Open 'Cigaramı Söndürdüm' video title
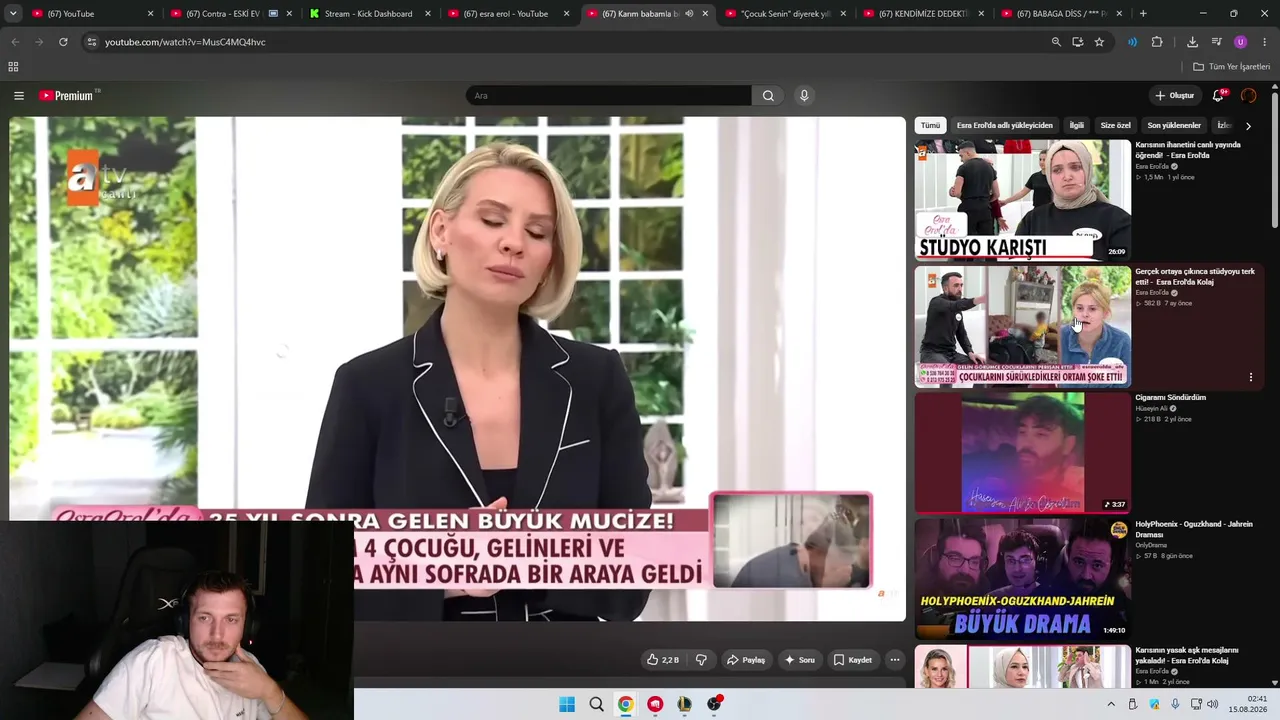Screen dimensions: 1280x720 click(1170, 398)
